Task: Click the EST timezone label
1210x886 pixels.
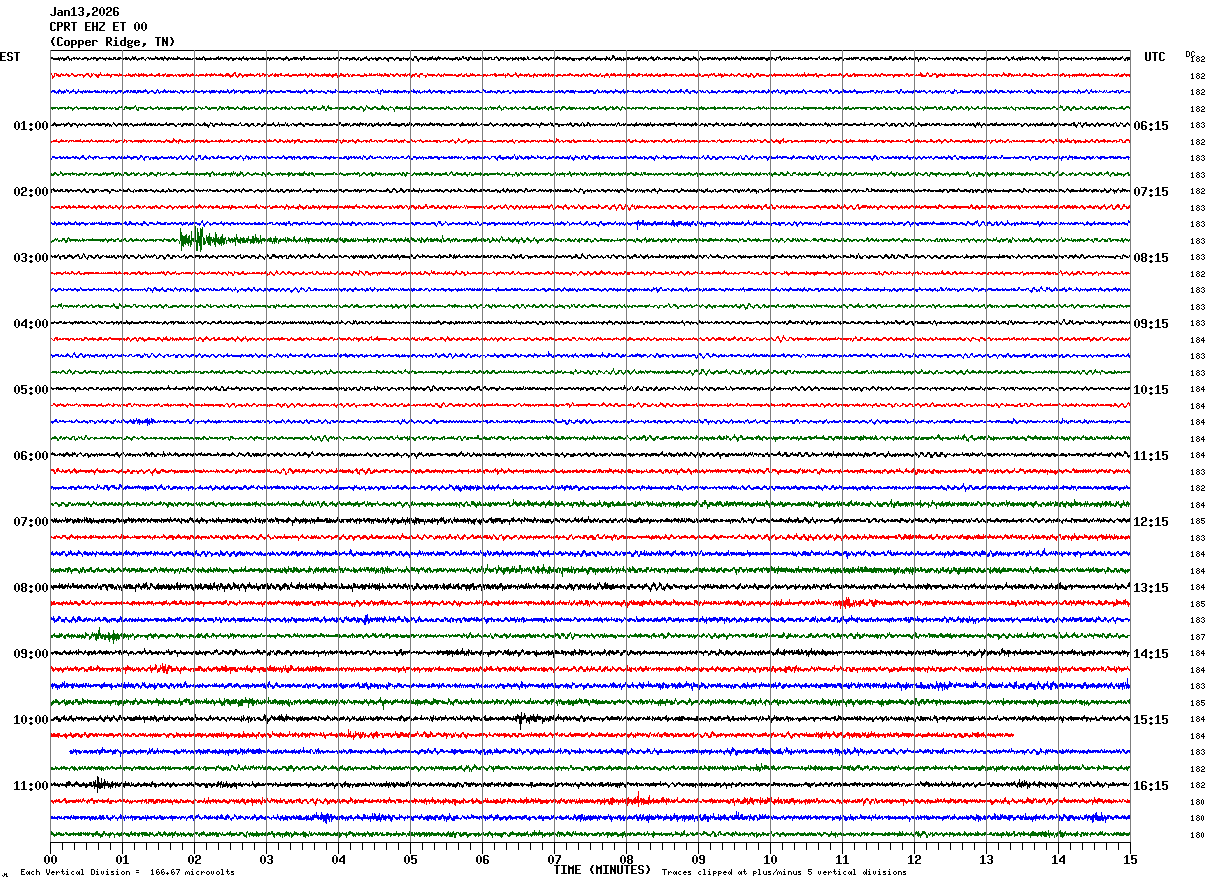Action: click(10, 57)
